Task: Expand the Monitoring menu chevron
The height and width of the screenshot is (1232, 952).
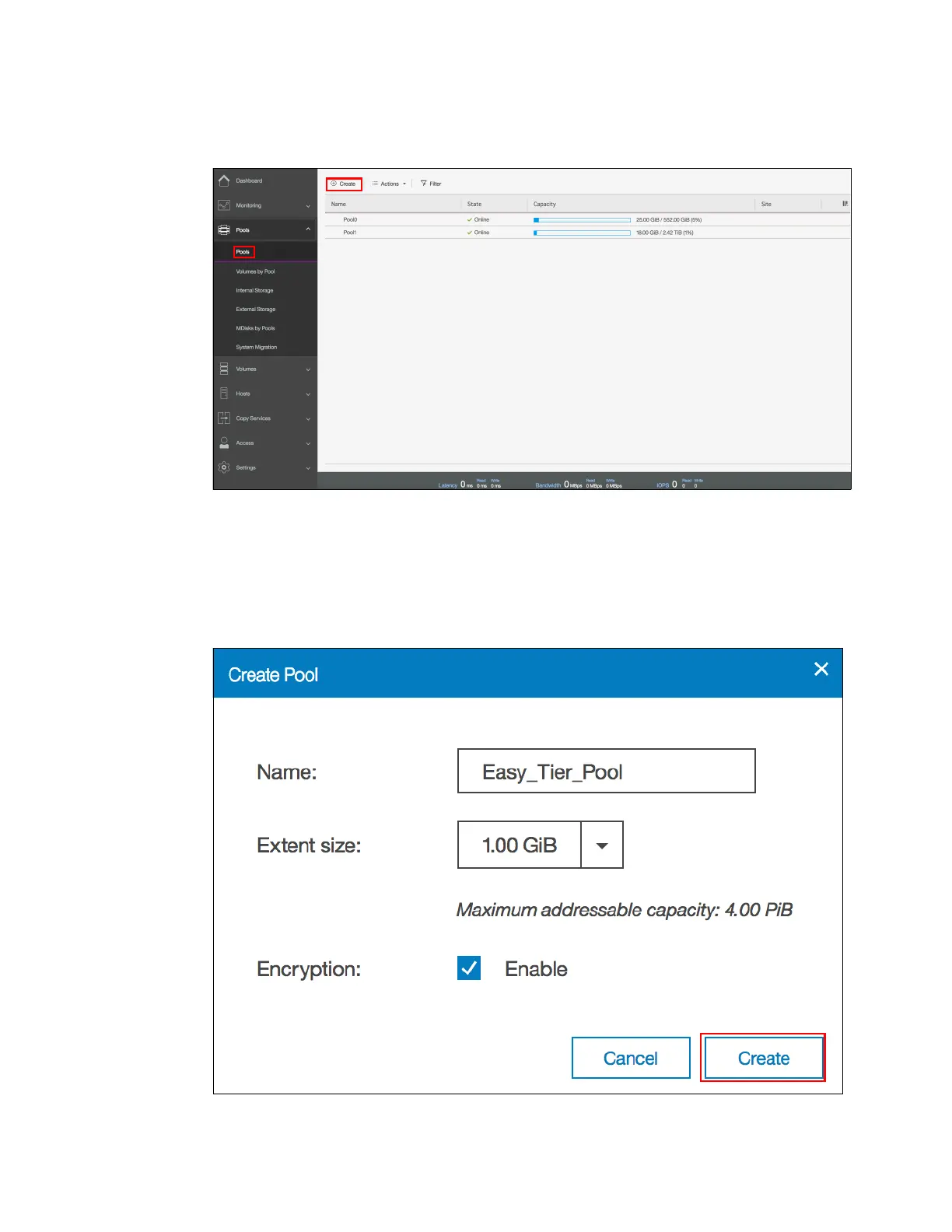Action: click(x=308, y=206)
